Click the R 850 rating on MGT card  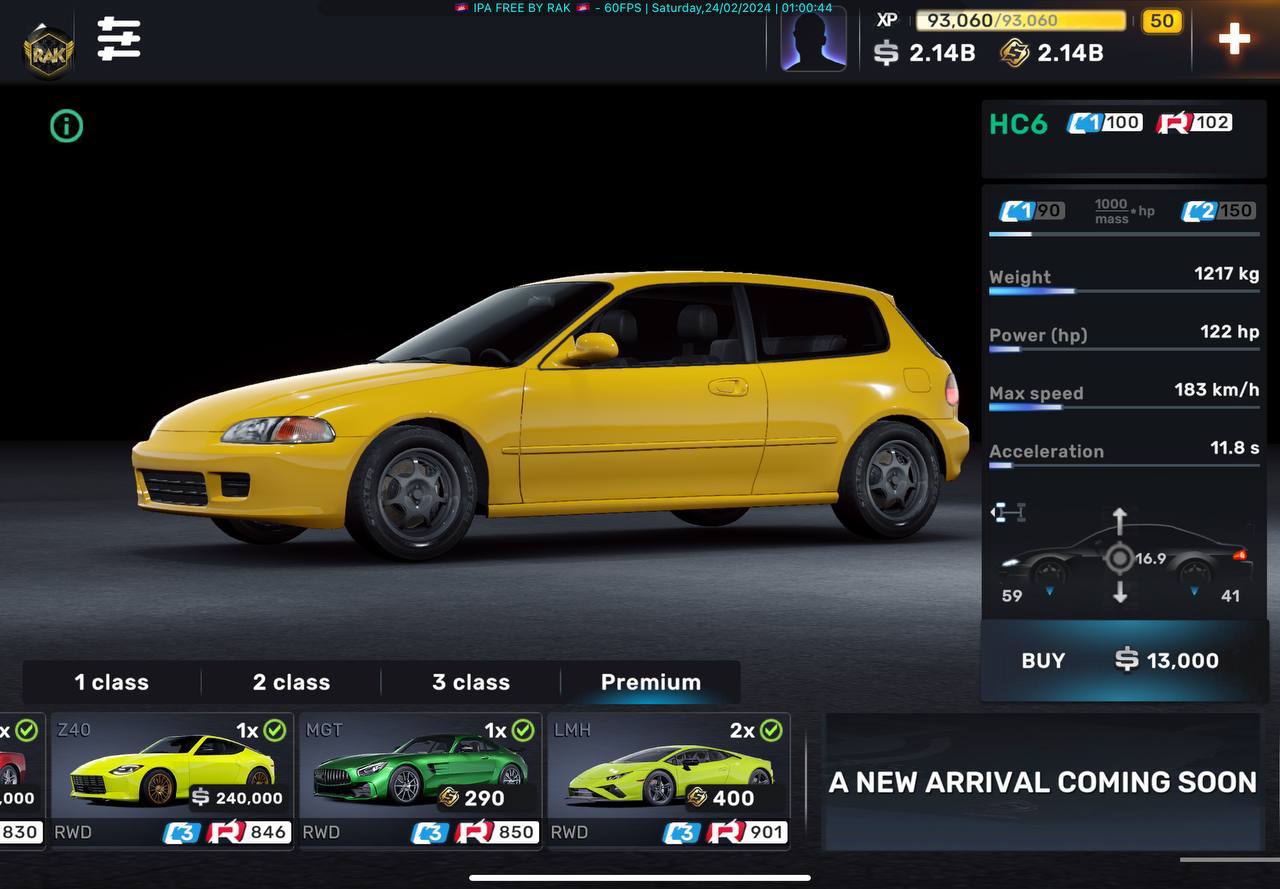pos(497,832)
